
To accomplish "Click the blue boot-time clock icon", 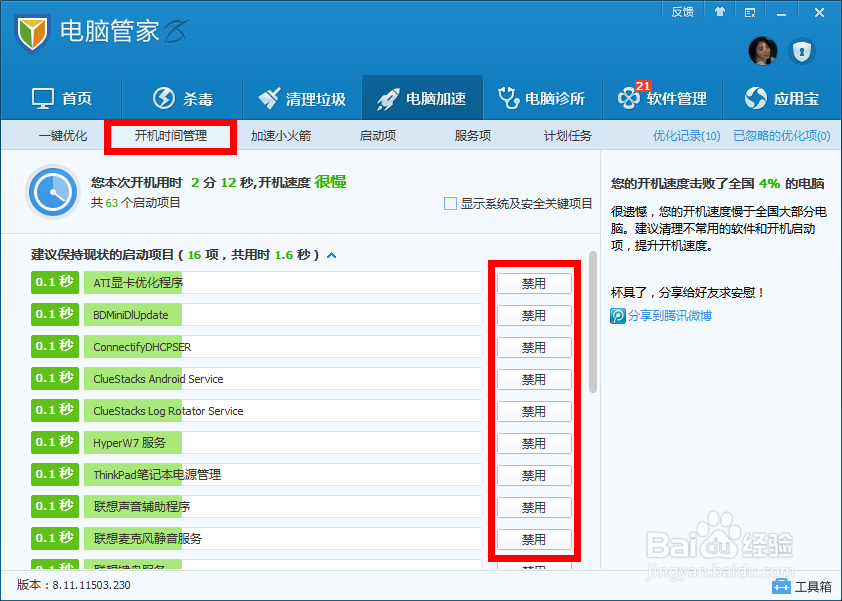I will pos(53,192).
